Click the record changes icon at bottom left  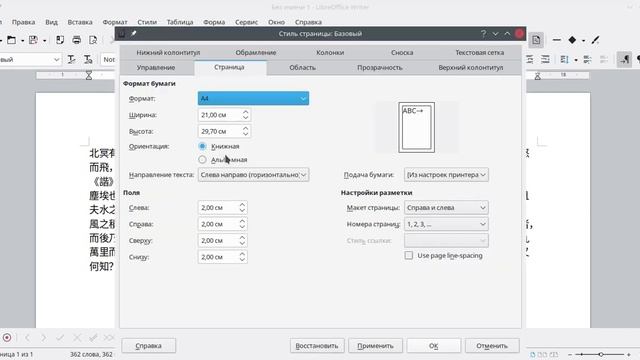point(7,338)
